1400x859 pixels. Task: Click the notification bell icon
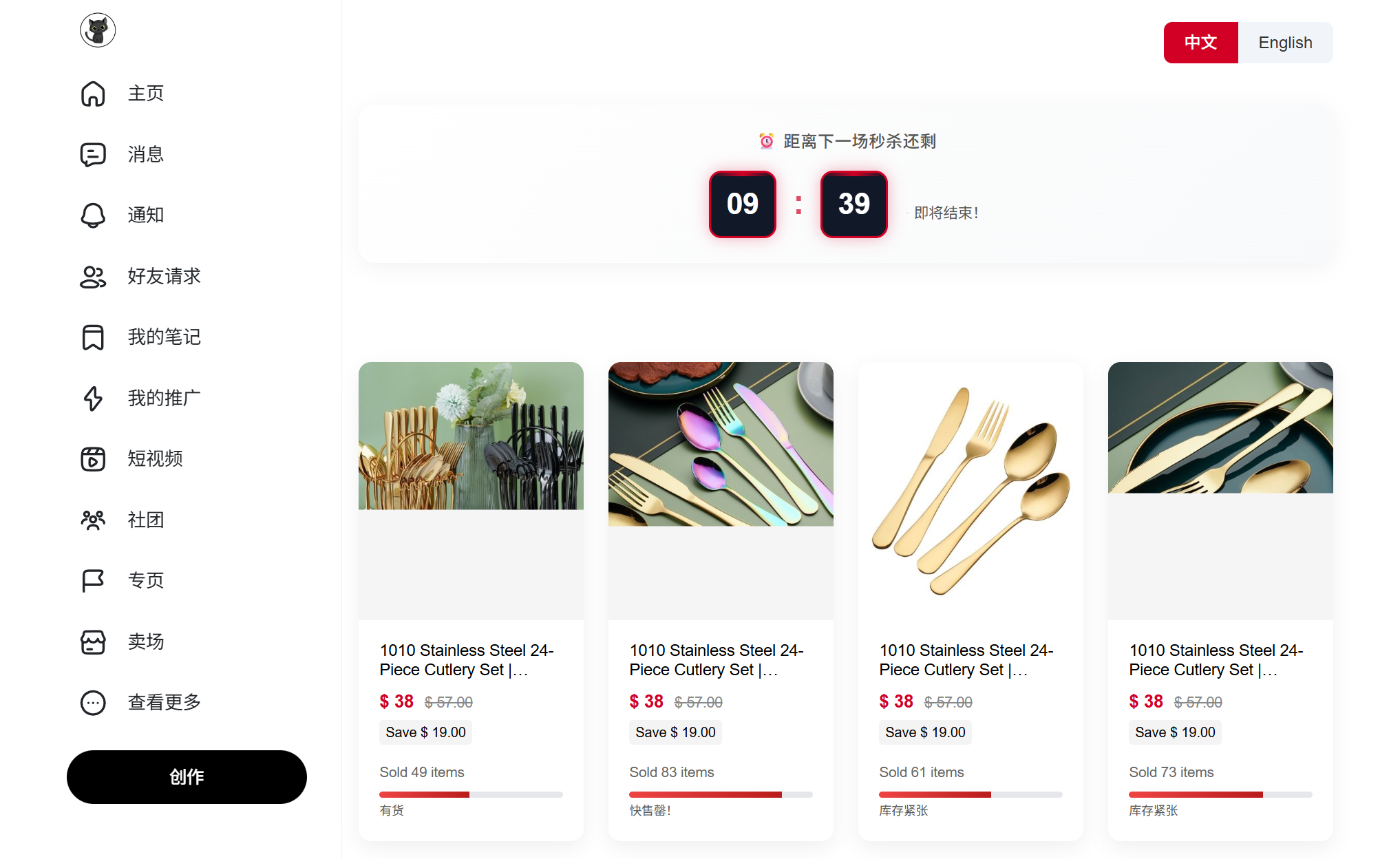pyautogui.click(x=93, y=215)
